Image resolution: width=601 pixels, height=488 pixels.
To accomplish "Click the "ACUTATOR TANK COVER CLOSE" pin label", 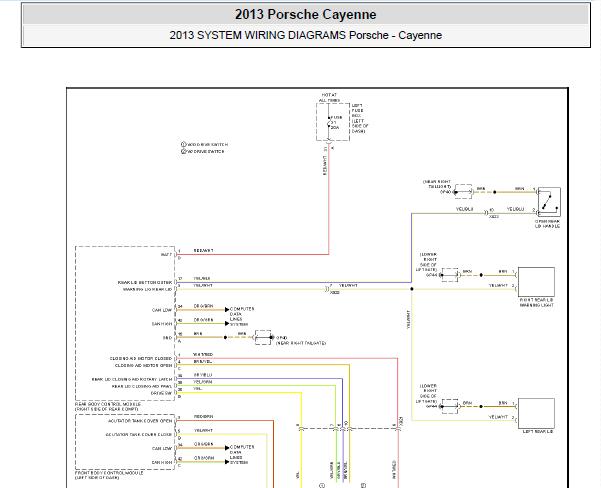I will [x=139, y=435].
